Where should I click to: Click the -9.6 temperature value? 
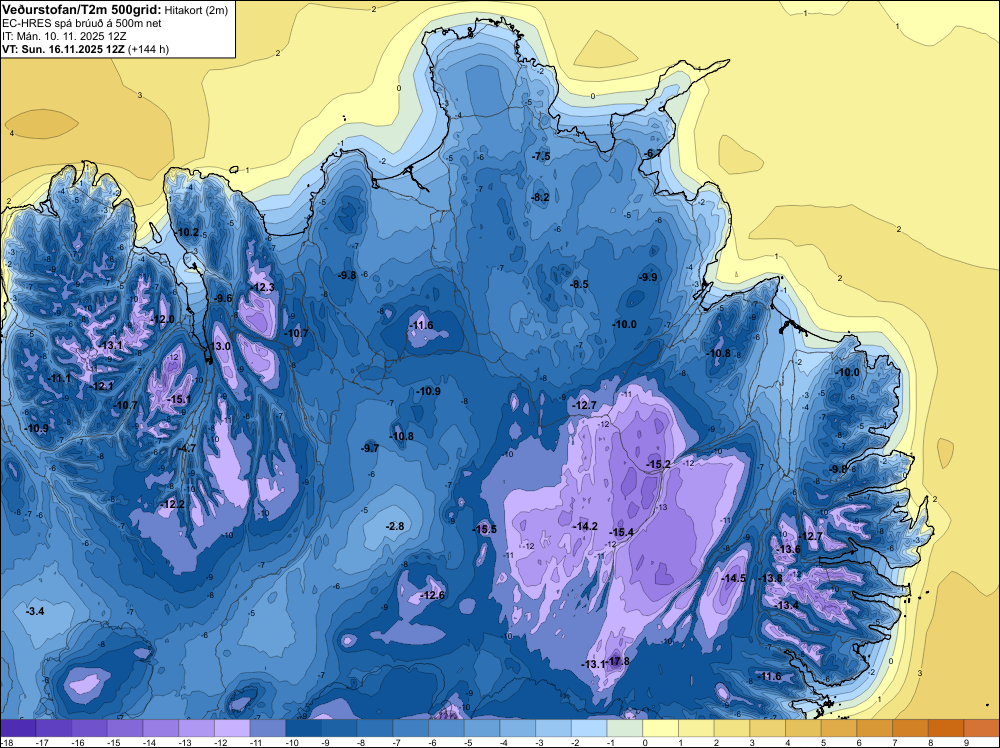click(x=223, y=298)
